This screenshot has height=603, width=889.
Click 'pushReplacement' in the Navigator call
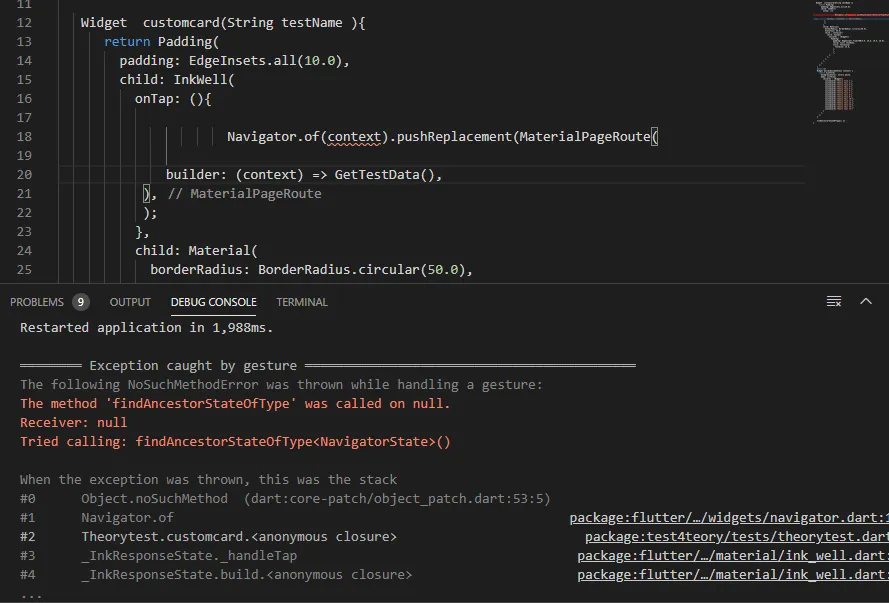click(x=454, y=137)
